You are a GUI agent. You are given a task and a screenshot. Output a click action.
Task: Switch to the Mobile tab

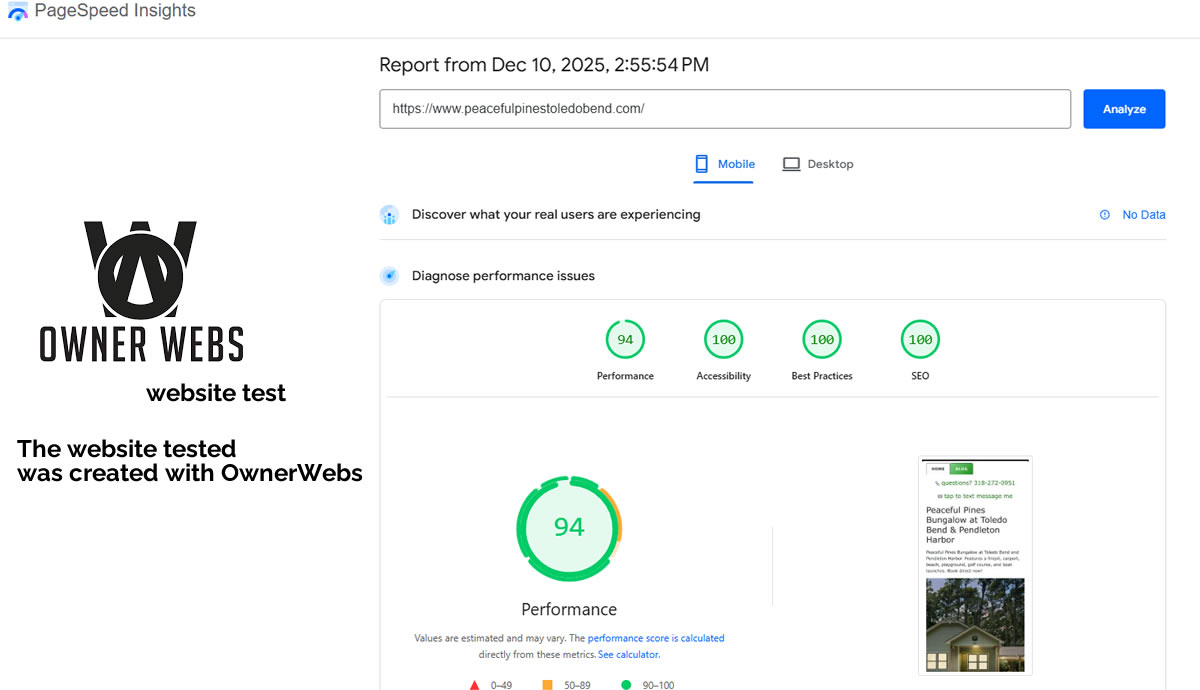(725, 164)
